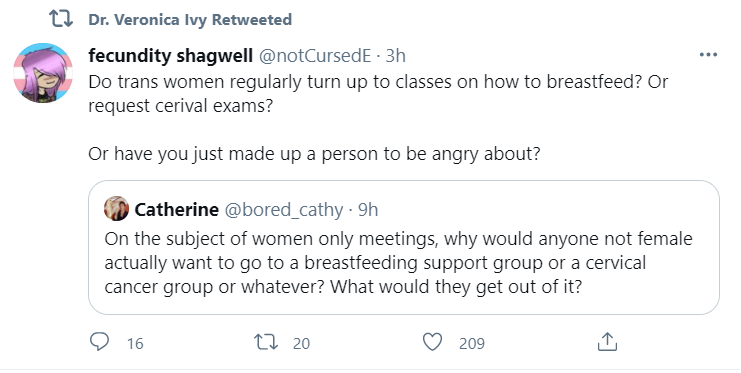Open main tweet text about breastfeeding classes

tap(378, 118)
